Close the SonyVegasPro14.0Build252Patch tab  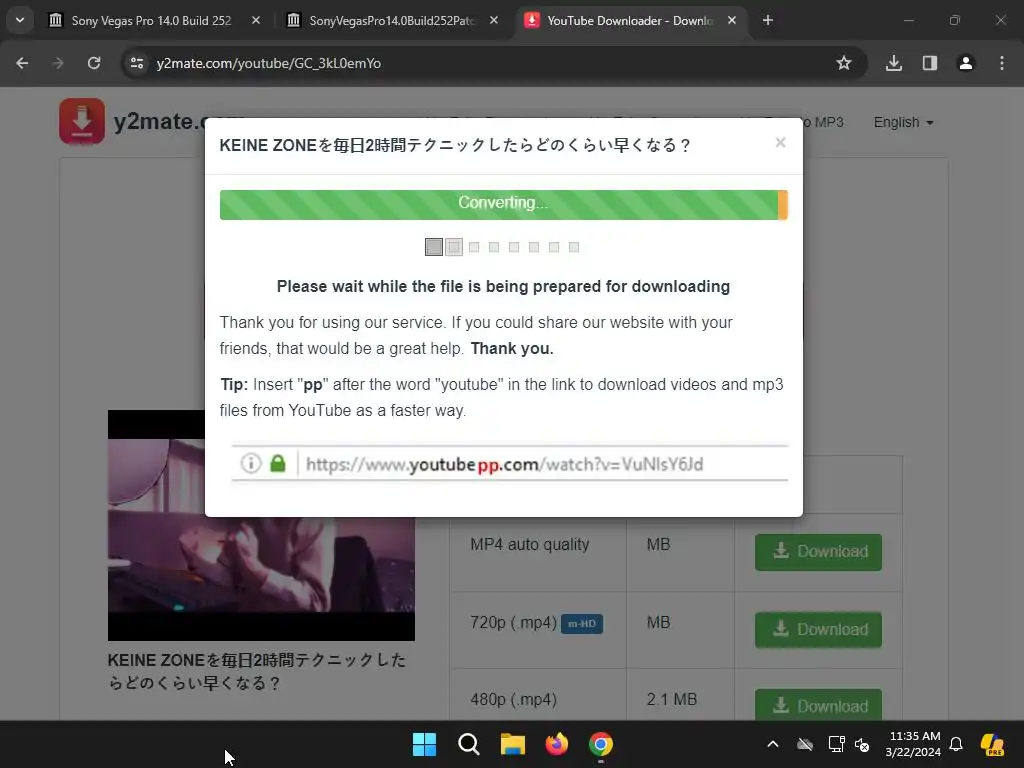[x=494, y=20]
